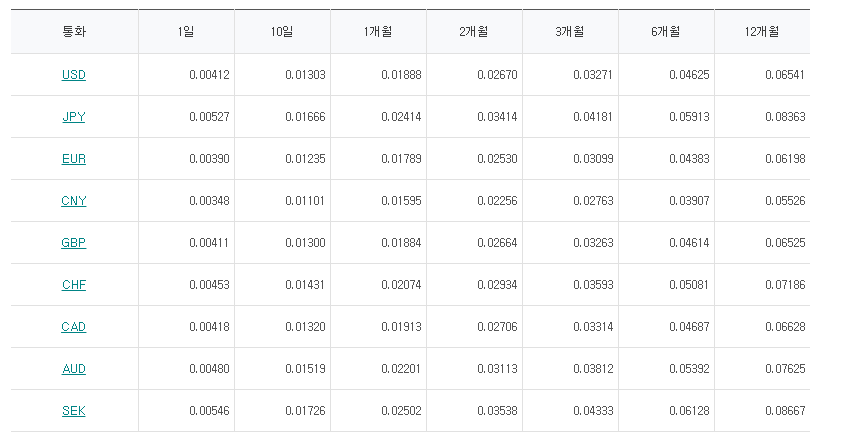843x432 pixels.
Task: Select EUR 2개월 value 0.02530
Action: (497, 159)
